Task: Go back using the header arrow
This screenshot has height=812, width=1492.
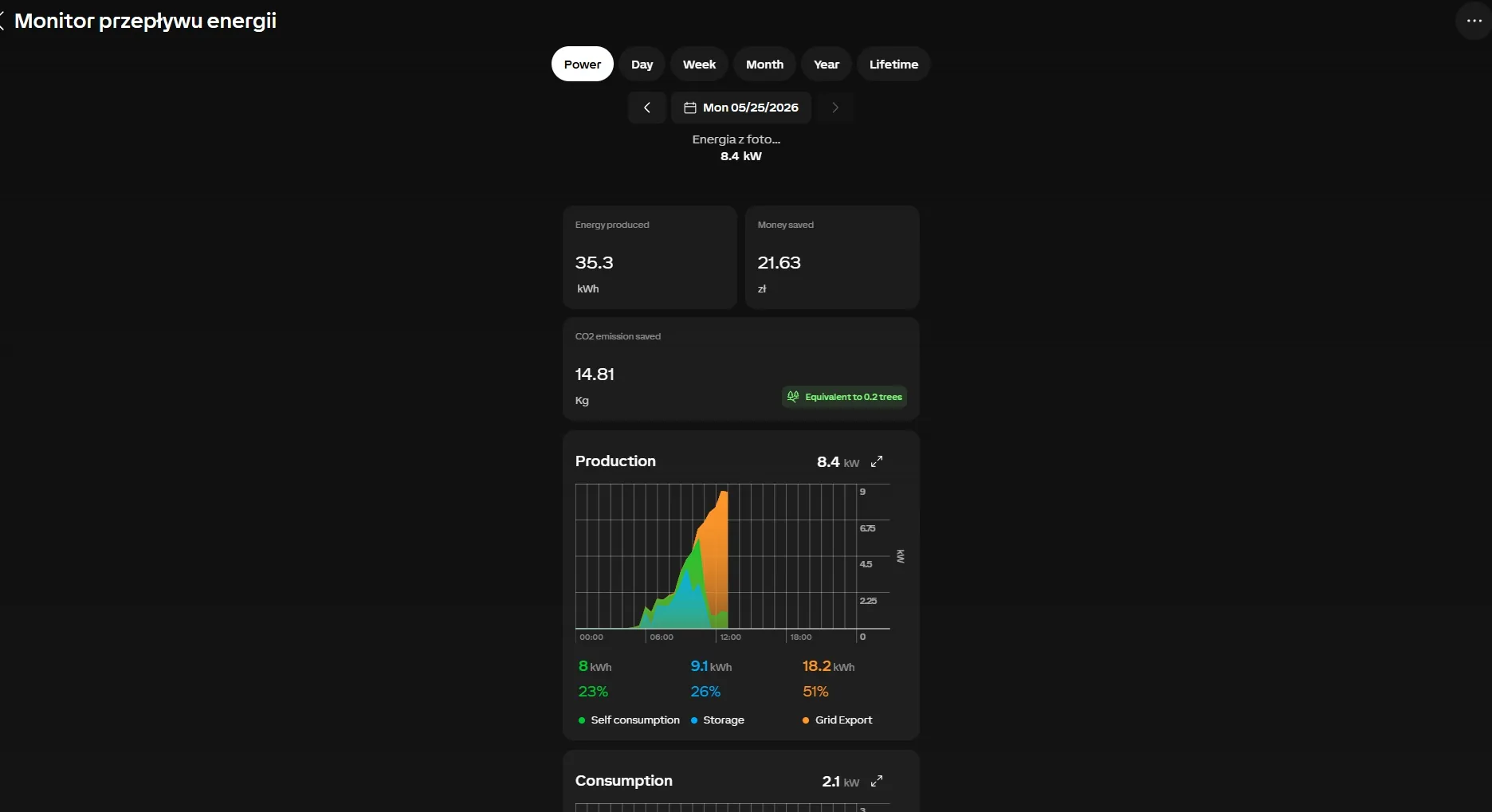Action: click(2, 21)
